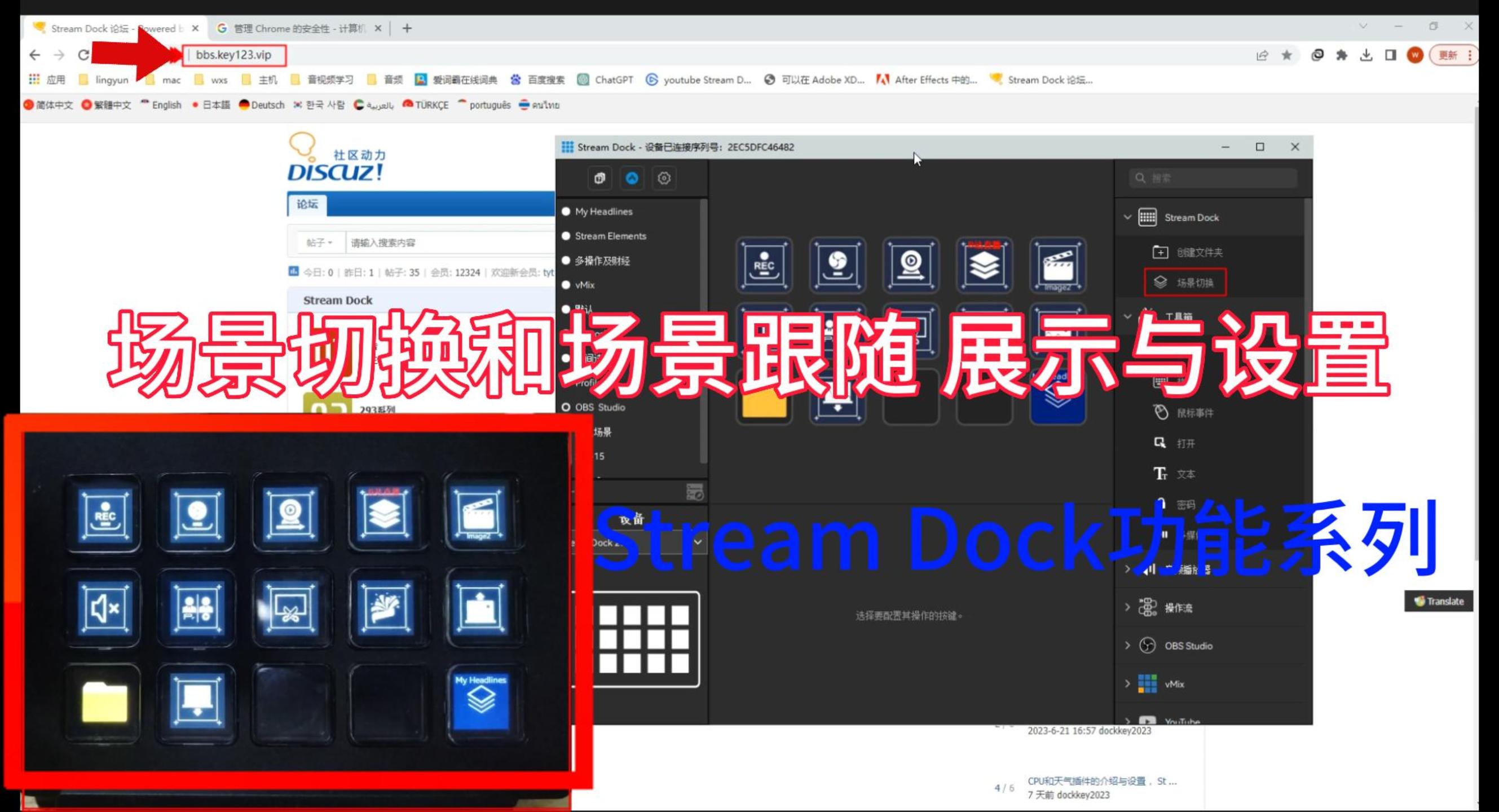Open Chrome downloads icon
The height and width of the screenshot is (812, 1499).
1366,55
